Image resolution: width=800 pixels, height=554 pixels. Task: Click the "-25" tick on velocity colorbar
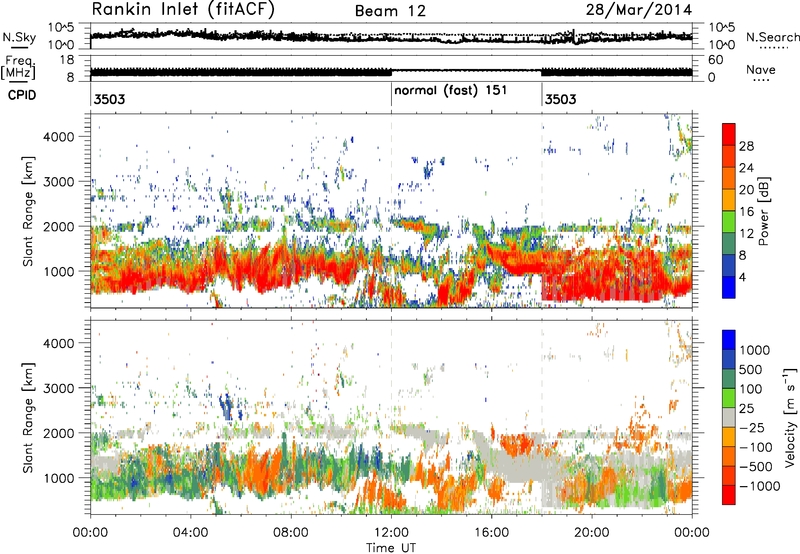[751, 427]
